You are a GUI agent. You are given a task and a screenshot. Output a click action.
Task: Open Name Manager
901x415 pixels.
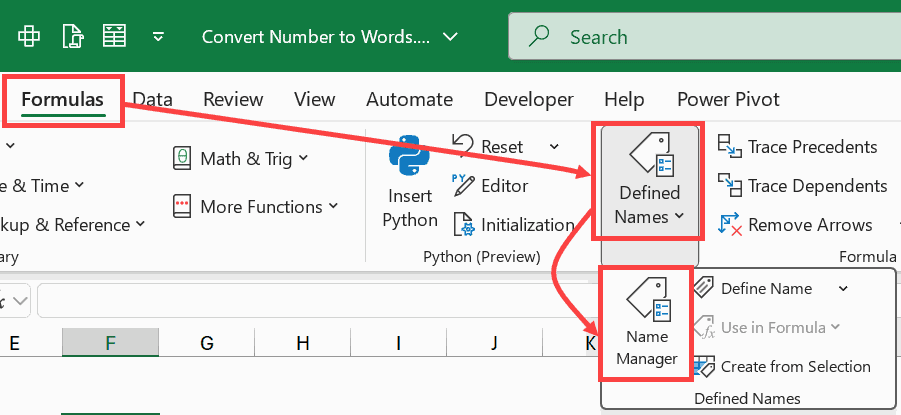(646, 322)
